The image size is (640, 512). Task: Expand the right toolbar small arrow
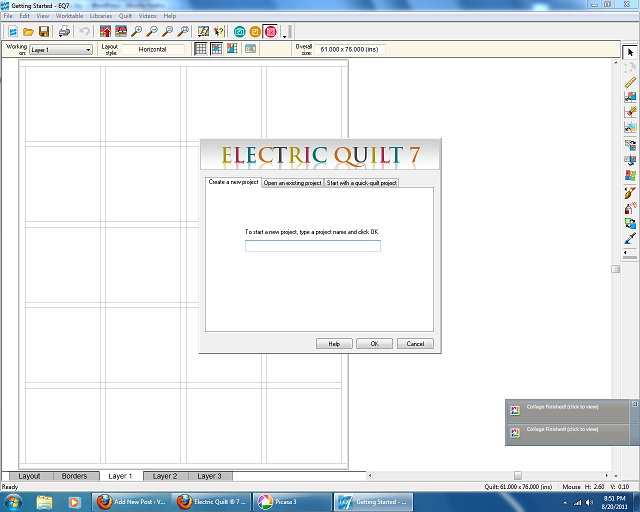(x=625, y=252)
